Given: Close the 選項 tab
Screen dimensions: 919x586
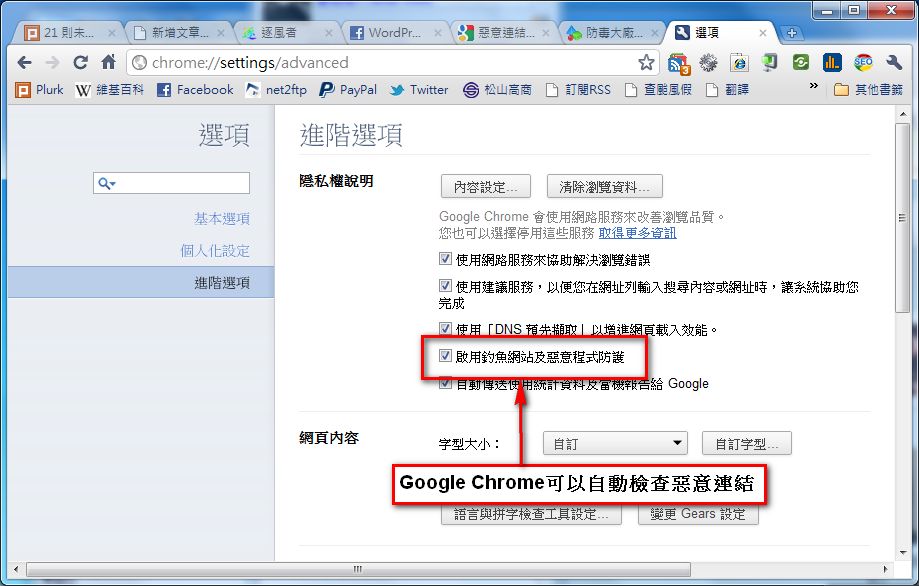Looking at the screenshot, I should pos(763,33).
